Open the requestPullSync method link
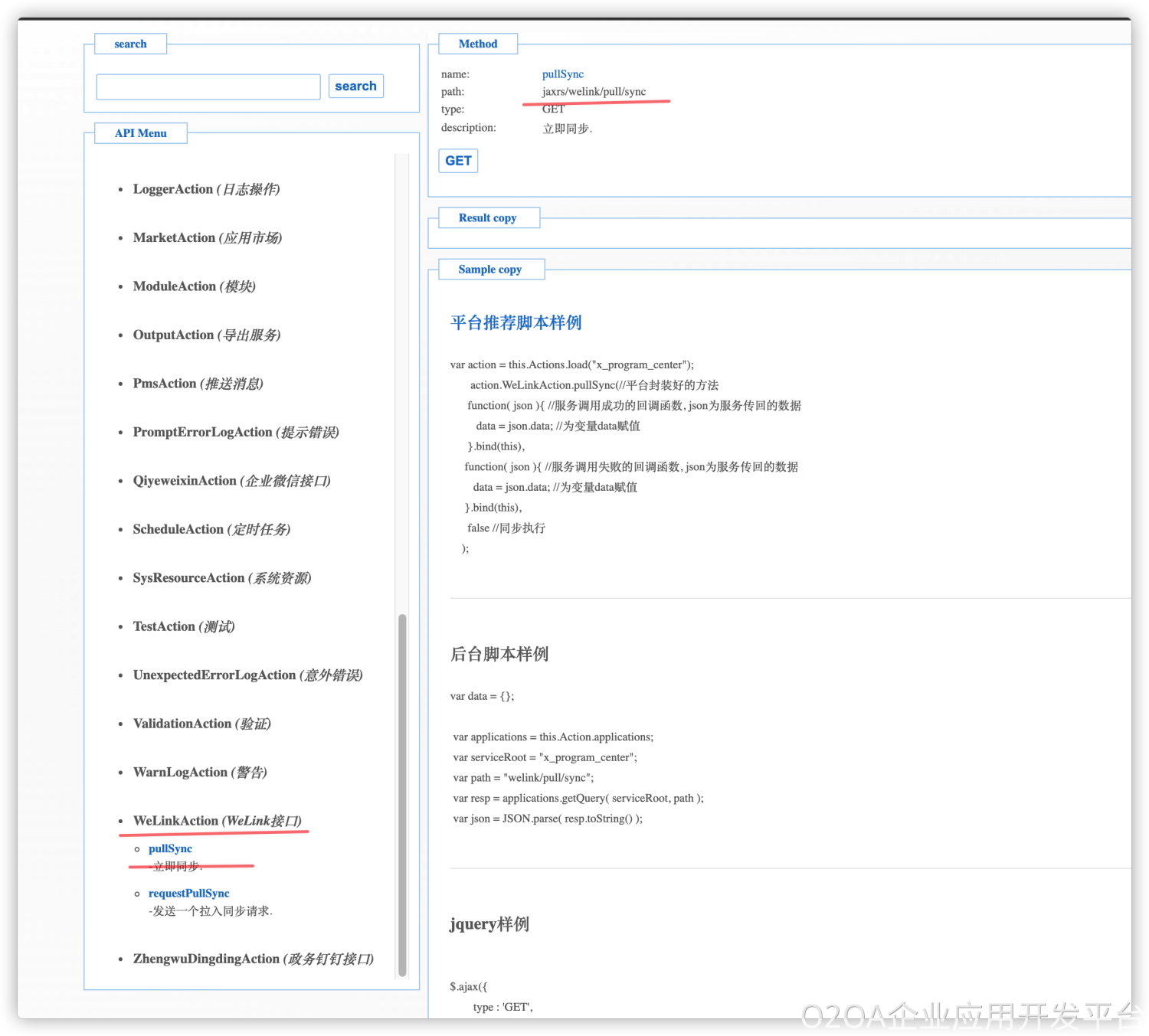 click(x=188, y=893)
